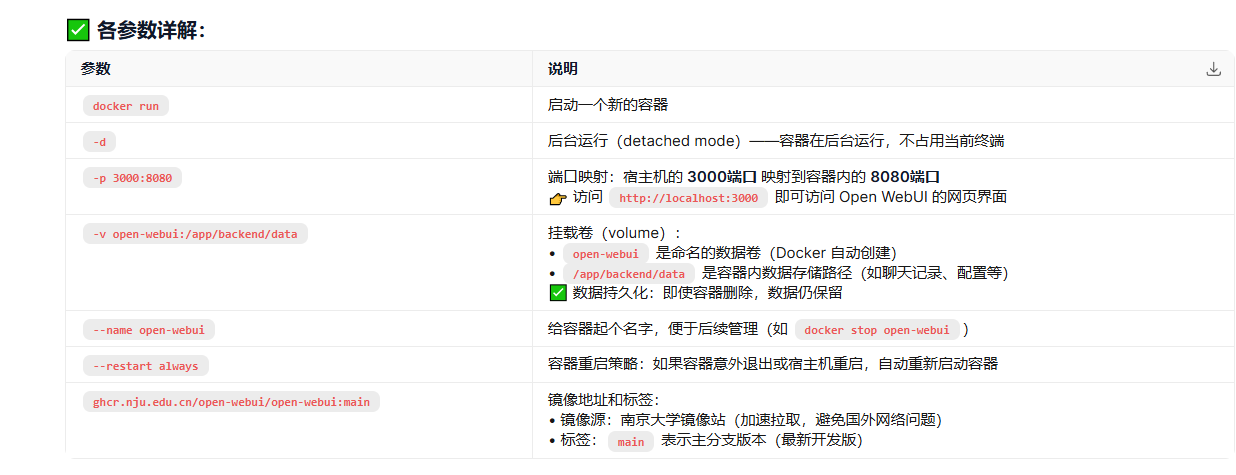Click the 挂载卷 (volume) line

614,233
